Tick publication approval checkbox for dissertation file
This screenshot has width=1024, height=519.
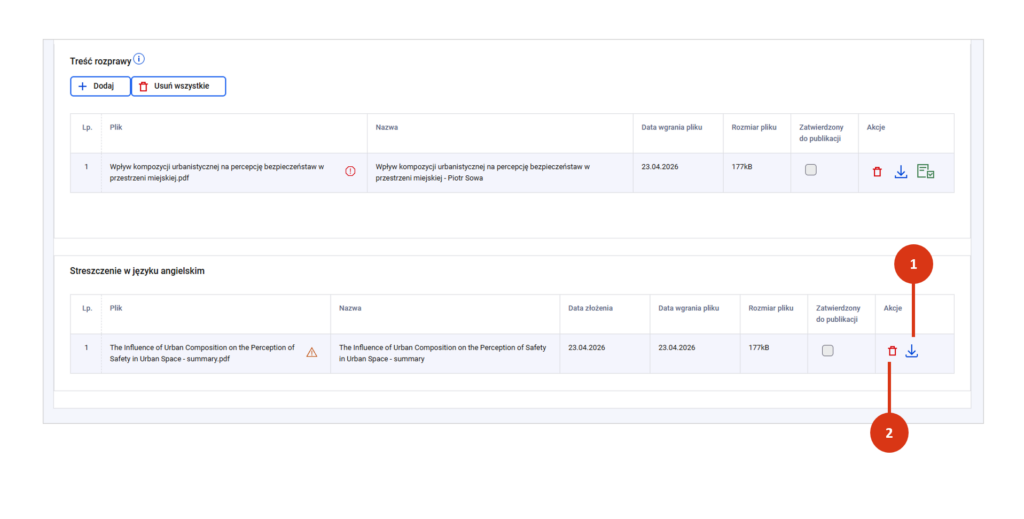click(811, 170)
